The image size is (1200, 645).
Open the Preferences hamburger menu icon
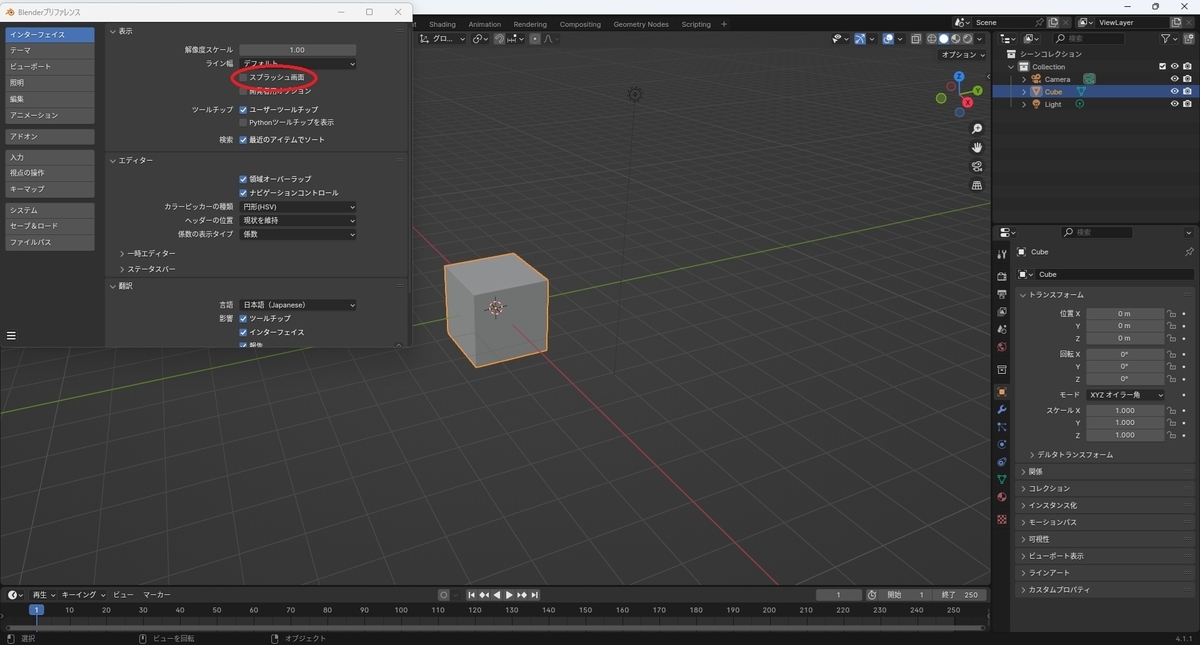pos(12,336)
